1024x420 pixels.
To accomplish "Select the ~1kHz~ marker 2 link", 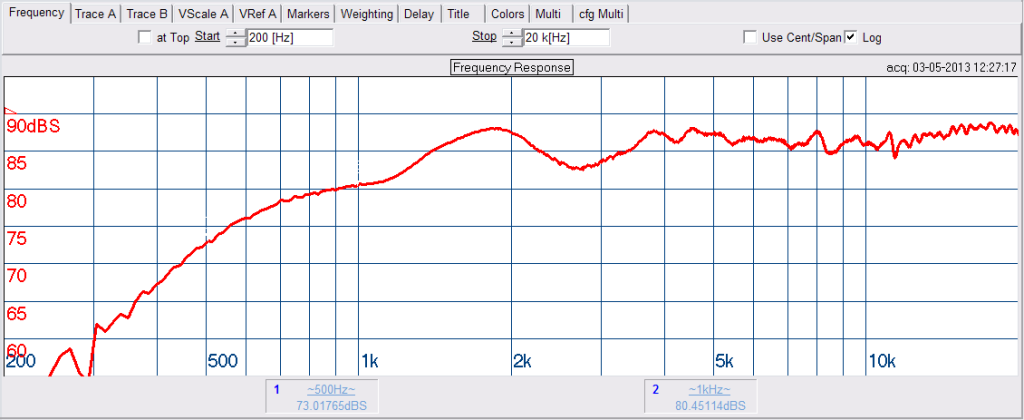I will point(708,389).
